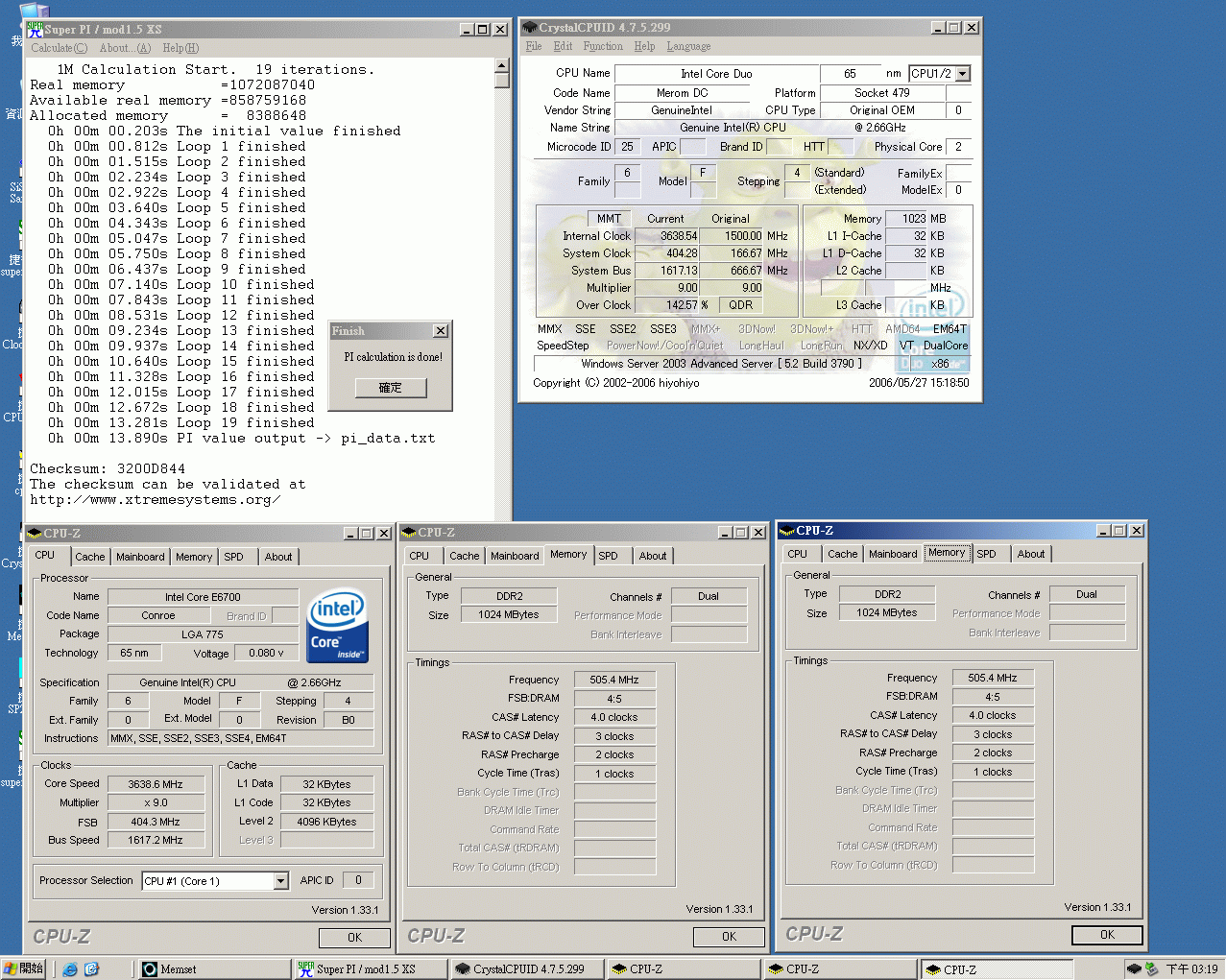Click the Intel Core logo in CPU-Z
This screenshot has width=1226, height=980.
(x=337, y=625)
